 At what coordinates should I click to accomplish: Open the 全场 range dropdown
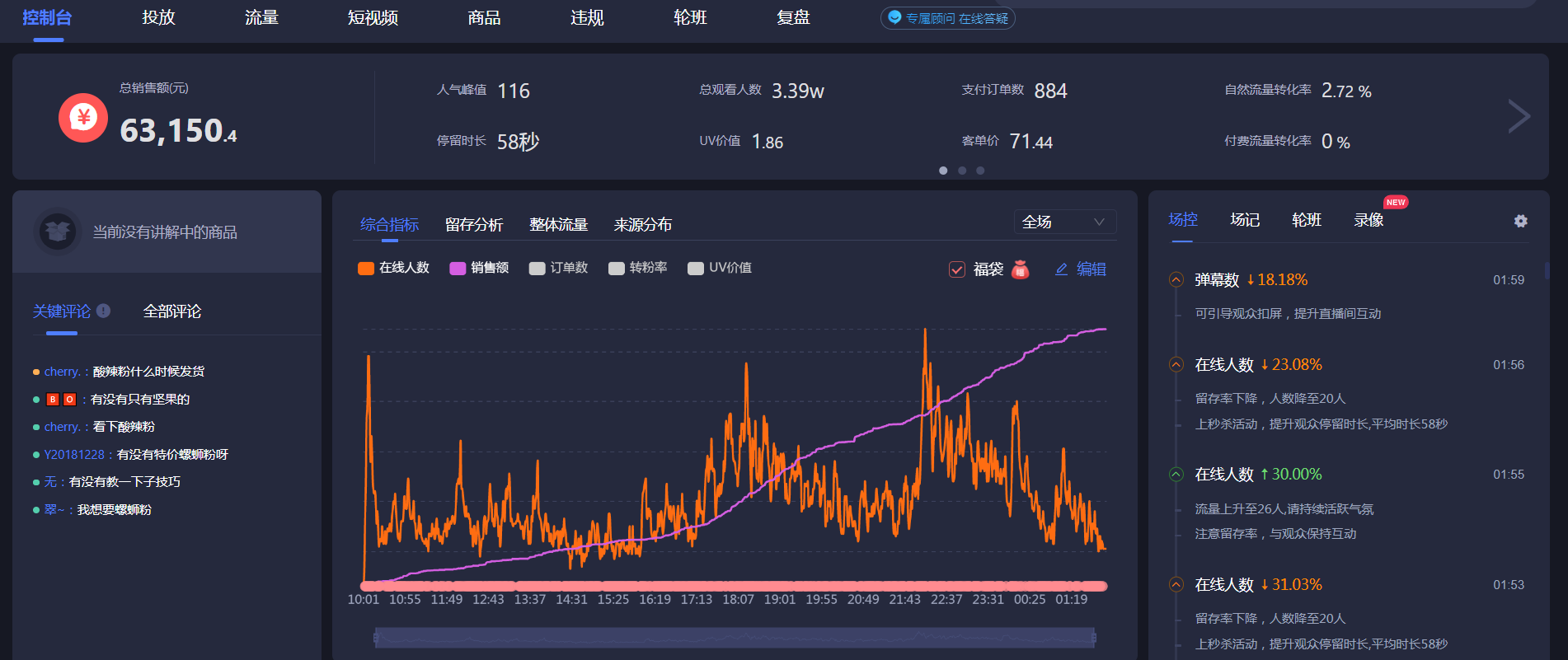click(x=1065, y=222)
